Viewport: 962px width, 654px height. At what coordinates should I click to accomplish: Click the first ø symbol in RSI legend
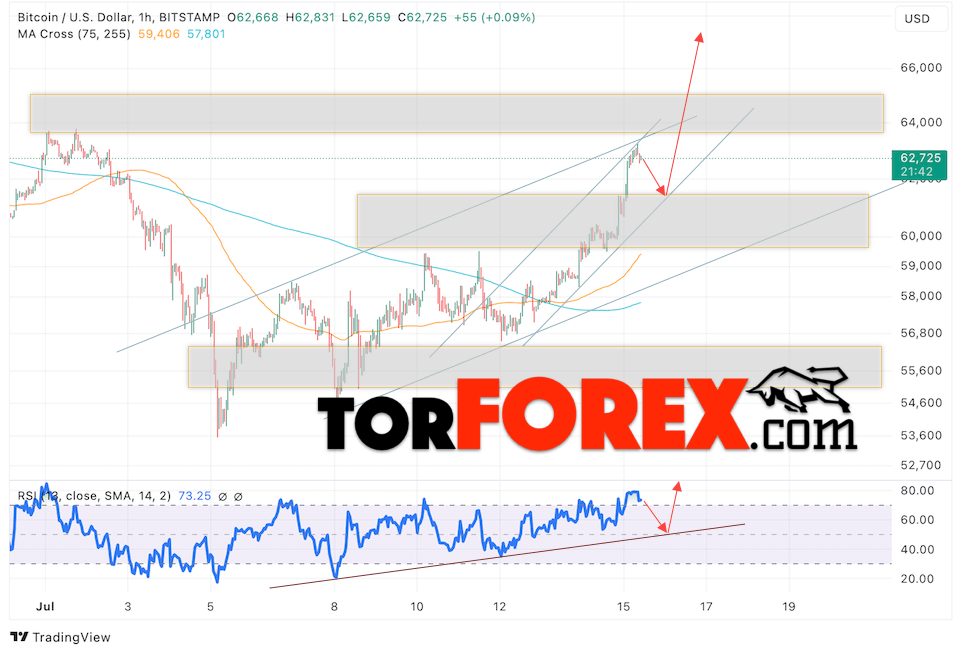click(223, 496)
